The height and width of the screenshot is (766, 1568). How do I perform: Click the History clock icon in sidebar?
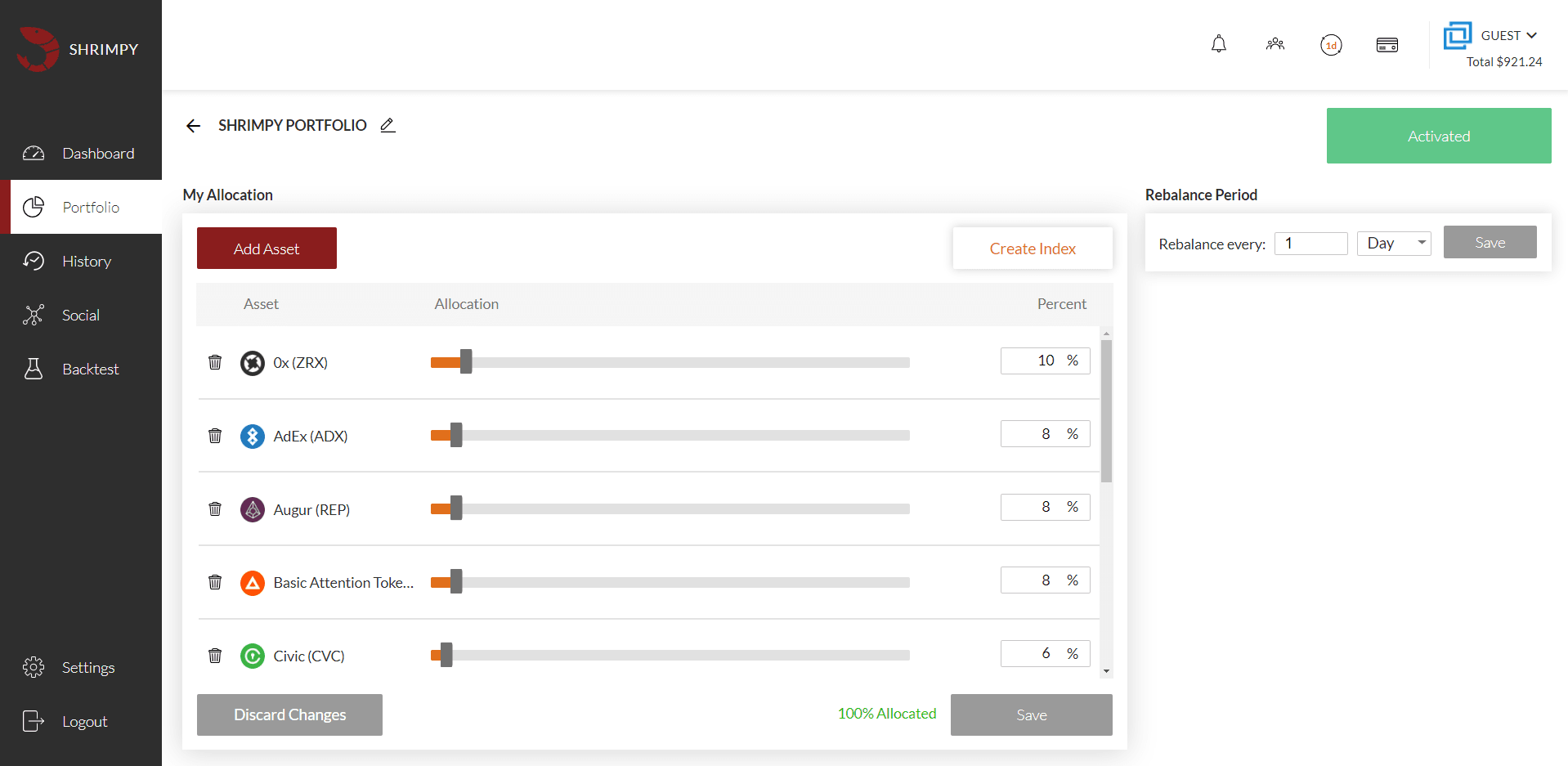34,261
